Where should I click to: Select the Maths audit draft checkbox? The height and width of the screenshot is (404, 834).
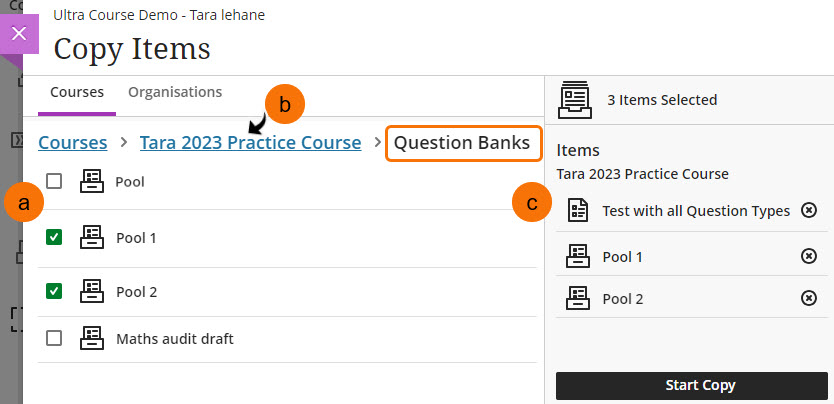[54, 338]
